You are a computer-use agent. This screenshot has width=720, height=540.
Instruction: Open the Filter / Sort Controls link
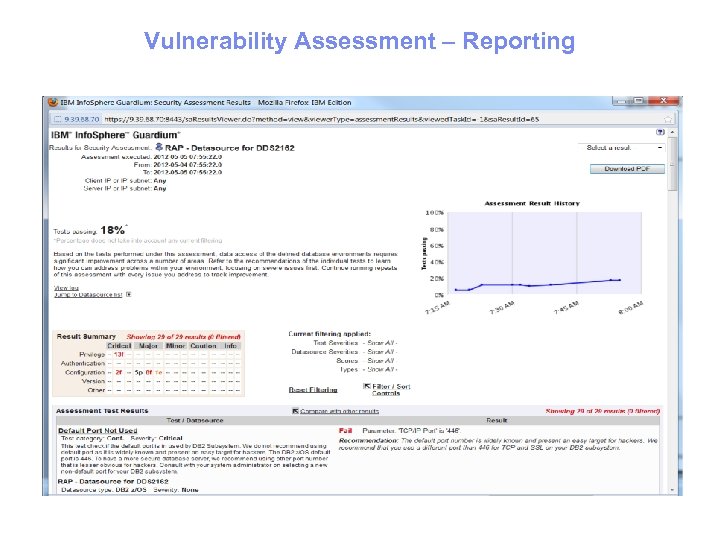pyautogui.click(x=391, y=390)
